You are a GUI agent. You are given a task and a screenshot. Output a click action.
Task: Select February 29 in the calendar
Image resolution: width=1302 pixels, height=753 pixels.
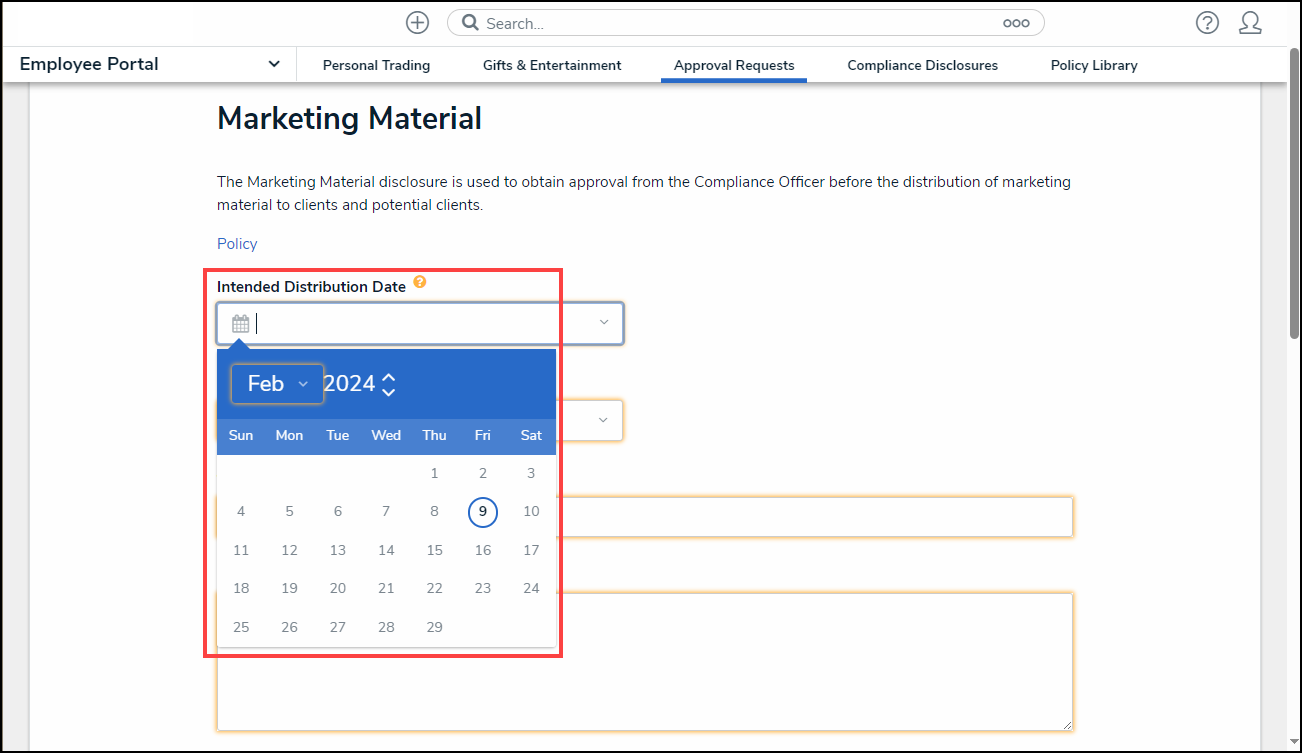434,627
